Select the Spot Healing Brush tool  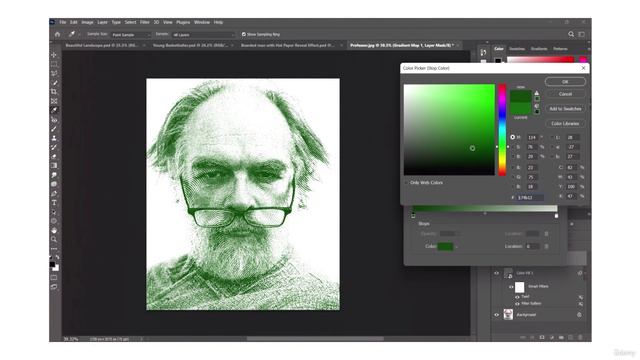tap(54, 120)
